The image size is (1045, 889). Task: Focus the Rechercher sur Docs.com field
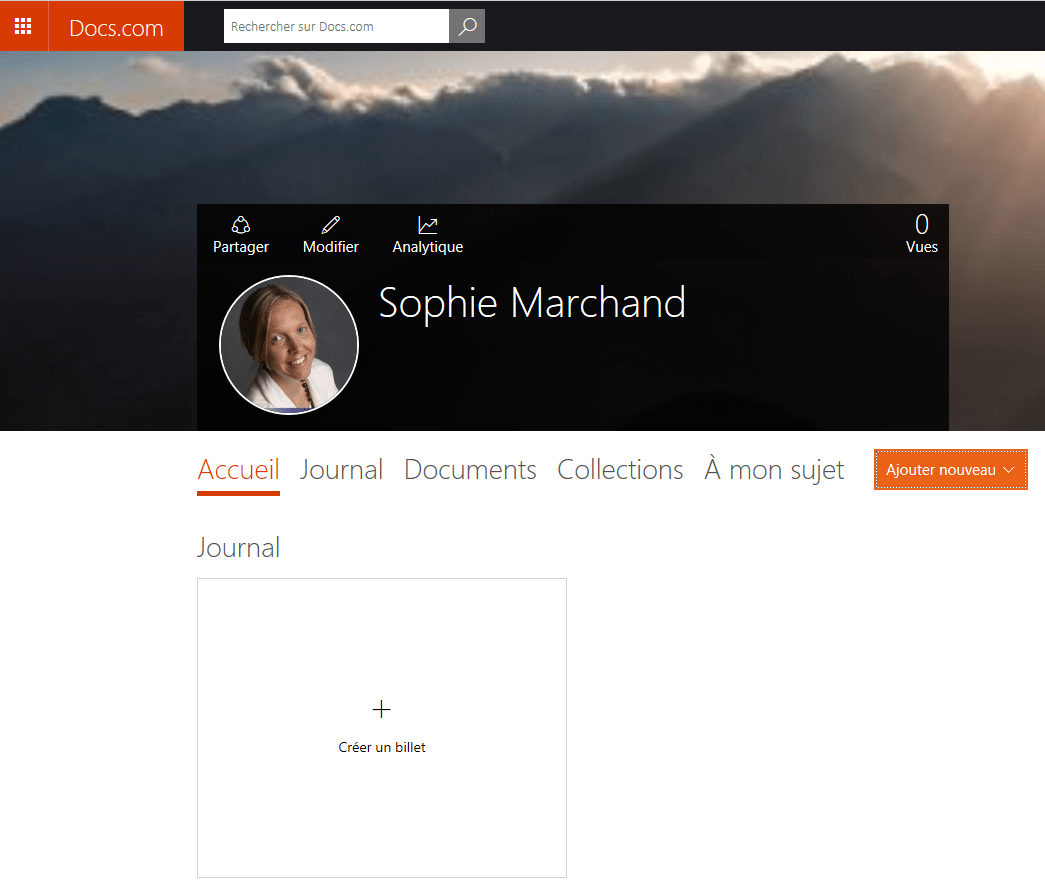336,27
